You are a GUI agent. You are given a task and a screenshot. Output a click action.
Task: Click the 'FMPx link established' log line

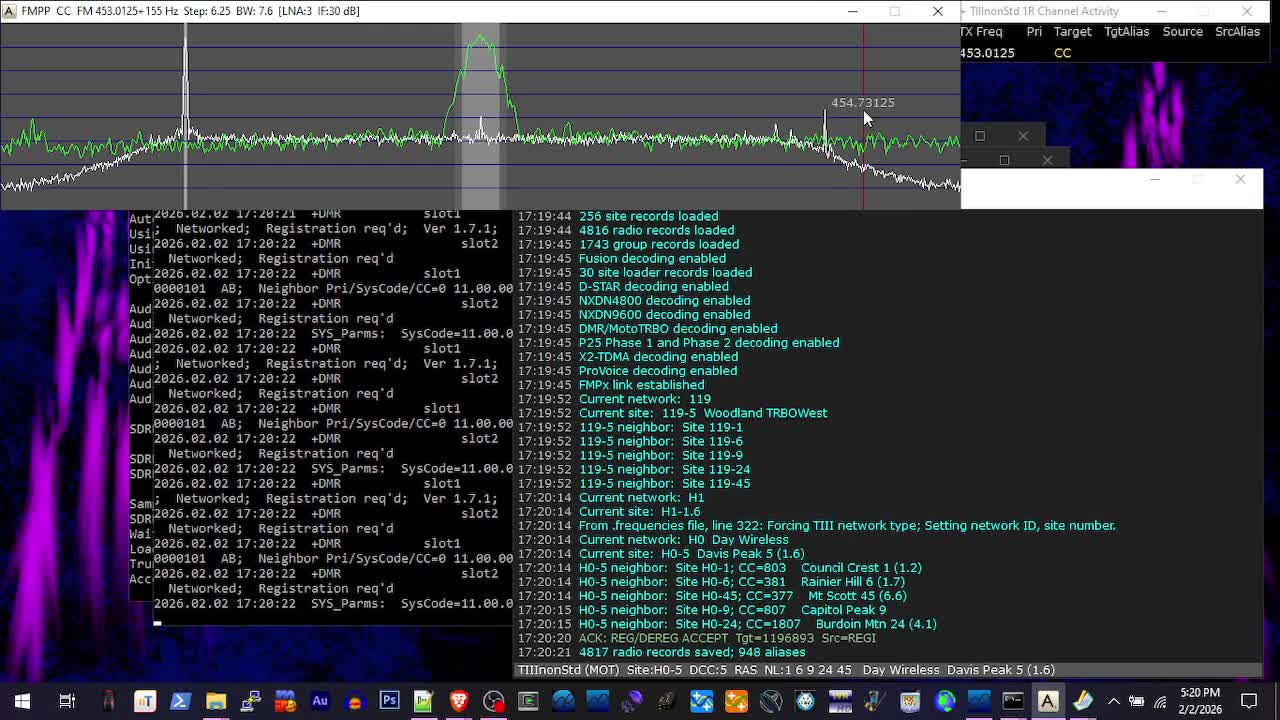pyautogui.click(x=641, y=385)
